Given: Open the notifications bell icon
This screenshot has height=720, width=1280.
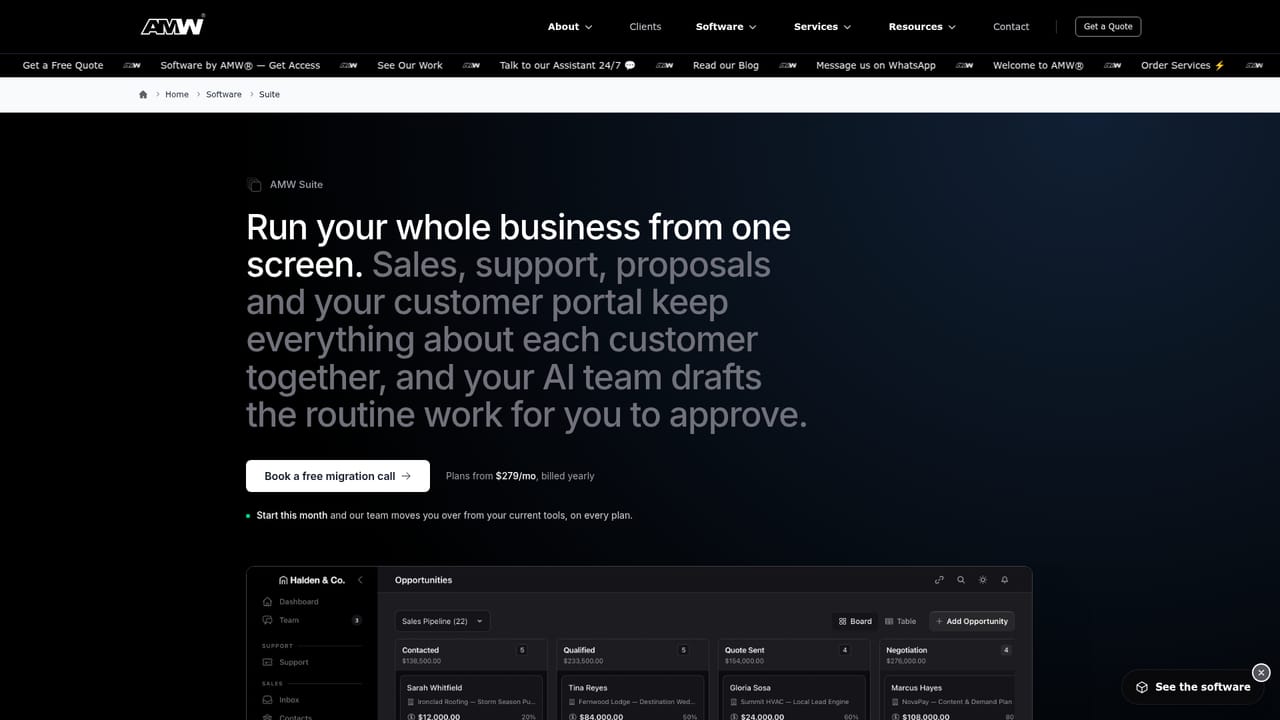Looking at the screenshot, I should (1005, 580).
